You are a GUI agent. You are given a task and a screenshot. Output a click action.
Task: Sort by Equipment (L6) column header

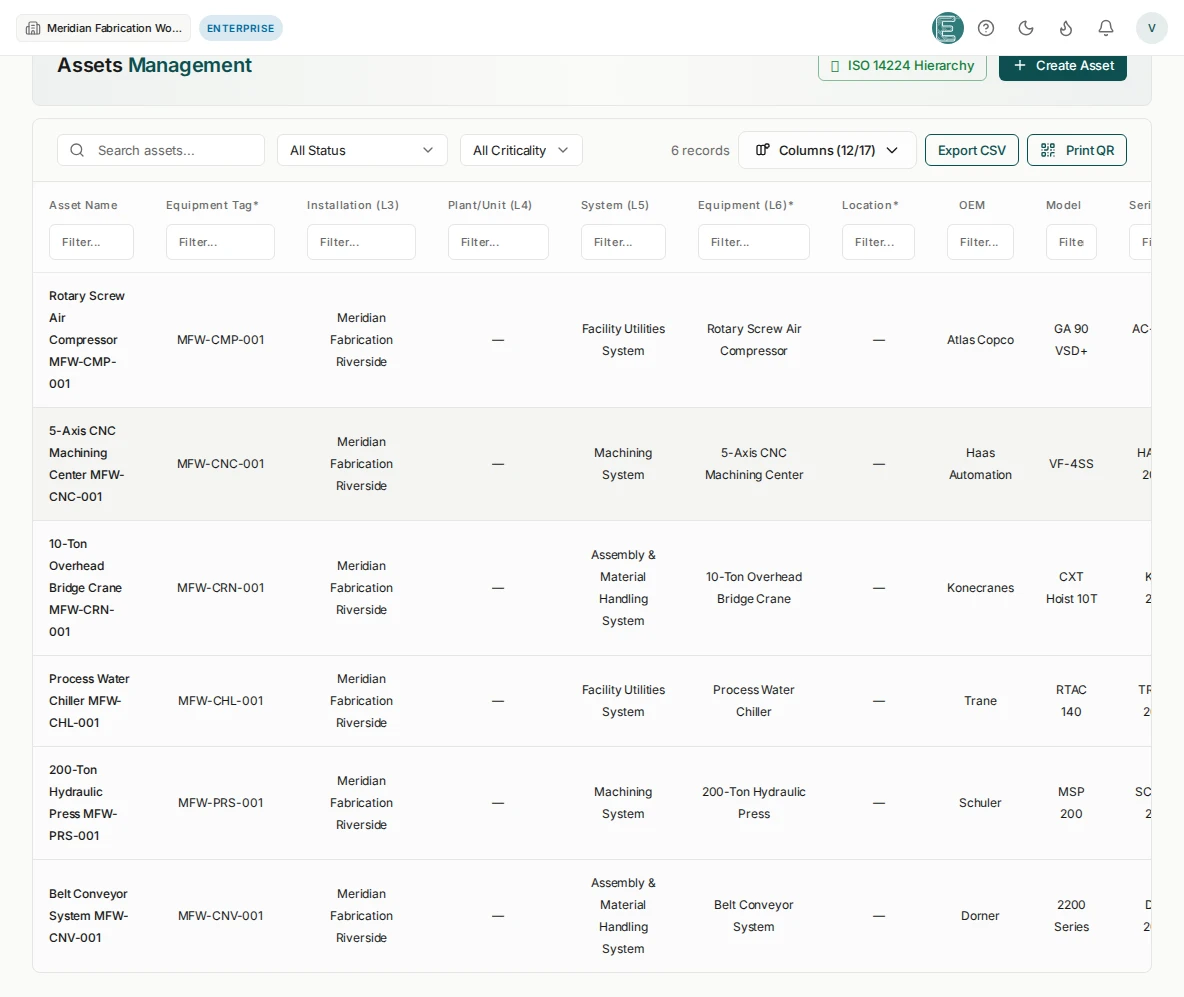click(x=745, y=205)
